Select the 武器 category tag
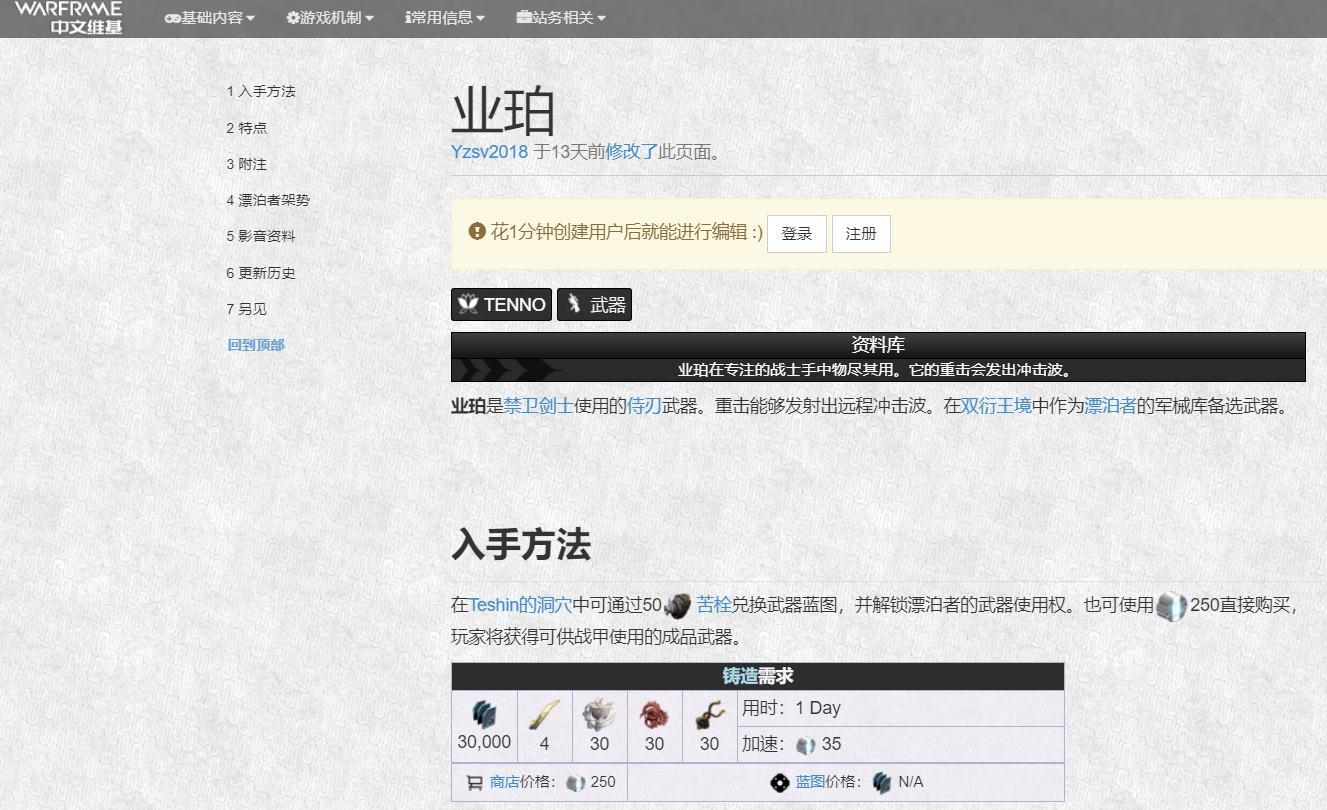Screen dimensions: 1327x810 [594, 304]
